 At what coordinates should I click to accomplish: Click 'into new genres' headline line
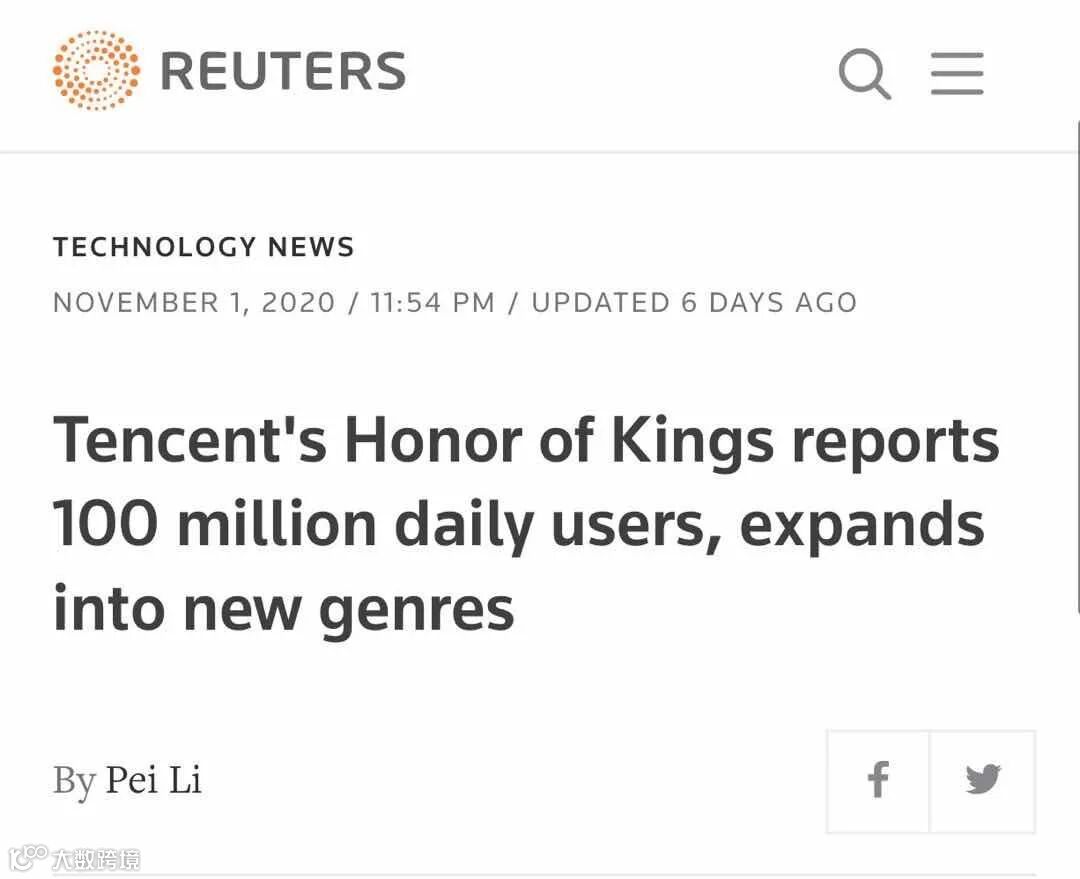point(283,608)
